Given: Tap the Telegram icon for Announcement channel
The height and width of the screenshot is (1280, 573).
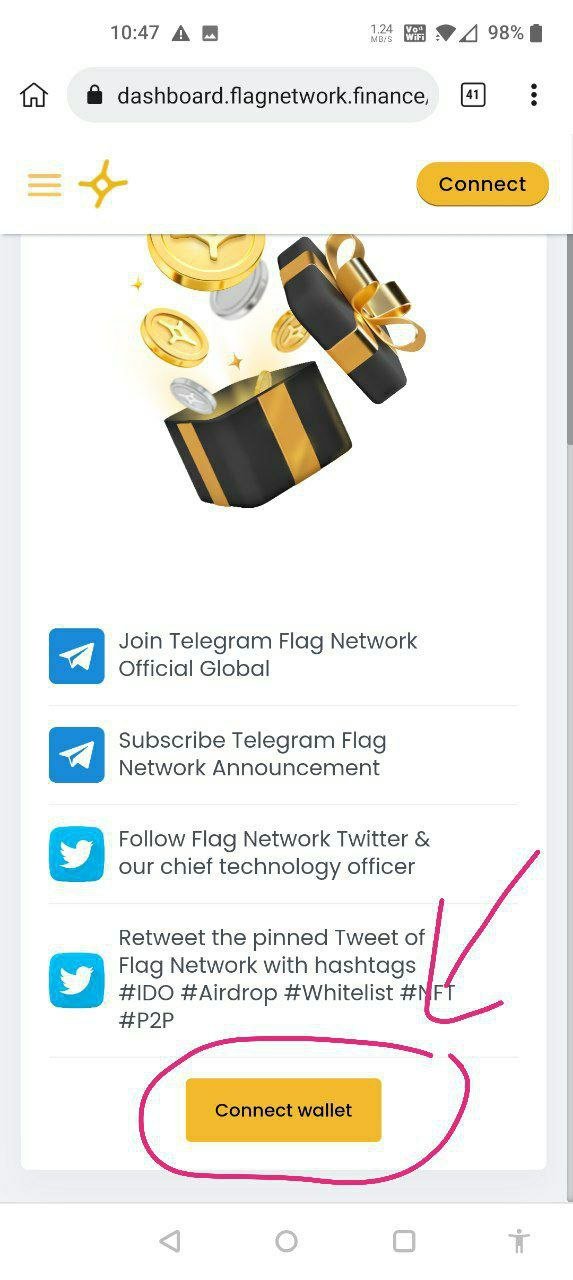Looking at the screenshot, I should [x=77, y=755].
